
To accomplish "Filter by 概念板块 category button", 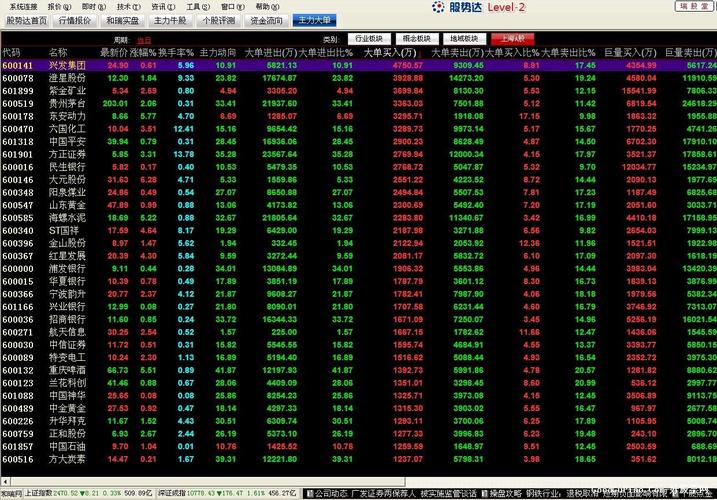I will click(417, 39).
